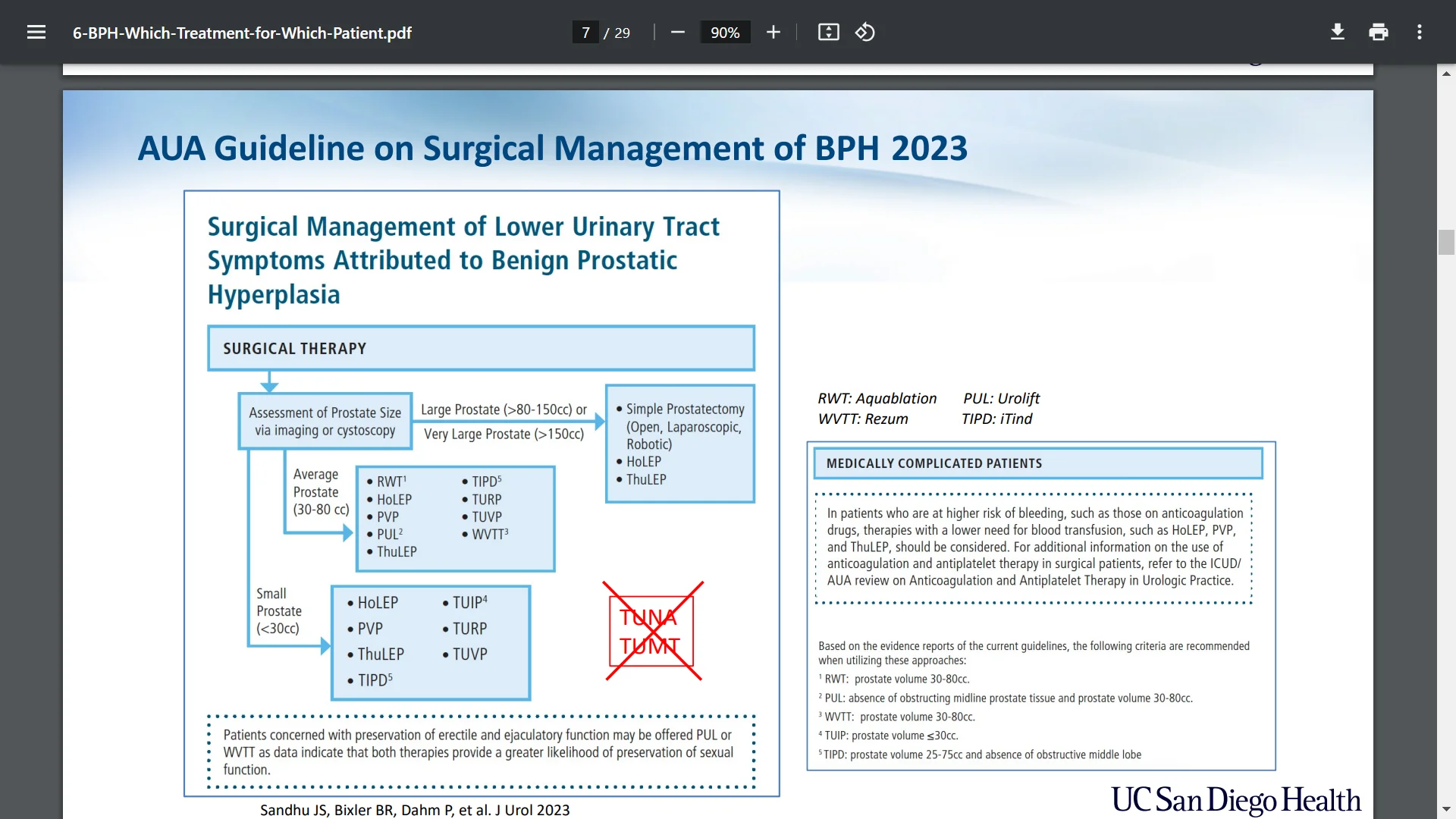Click the PUL: Urolift note
Image resolution: width=1456 pixels, height=819 pixels.
click(1001, 398)
